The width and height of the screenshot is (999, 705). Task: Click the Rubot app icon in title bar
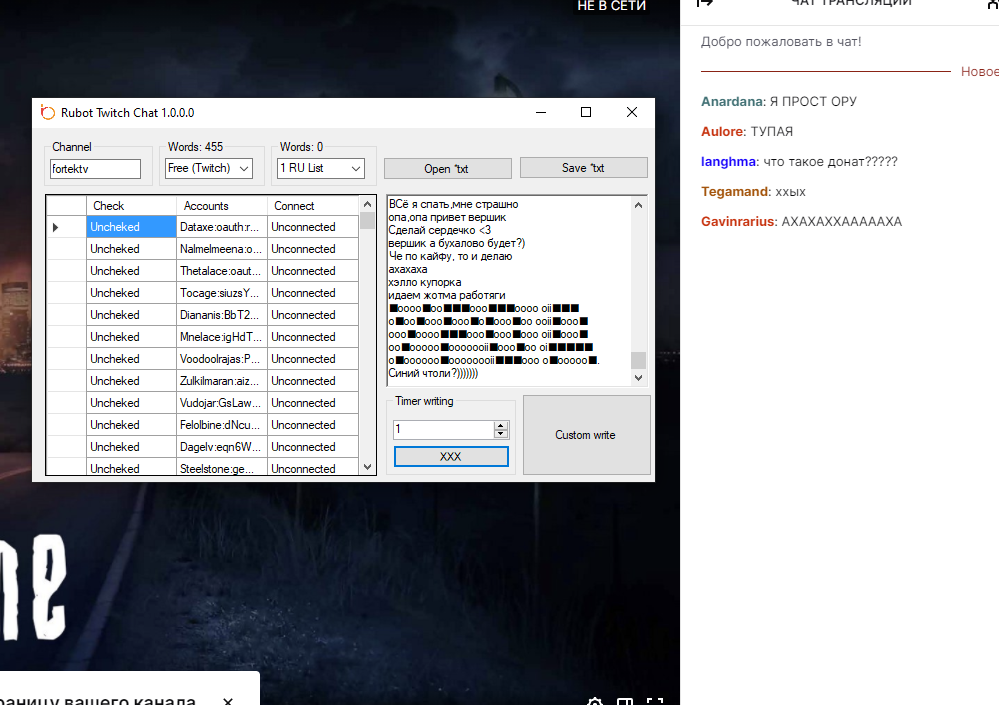(x=47, y=113)
